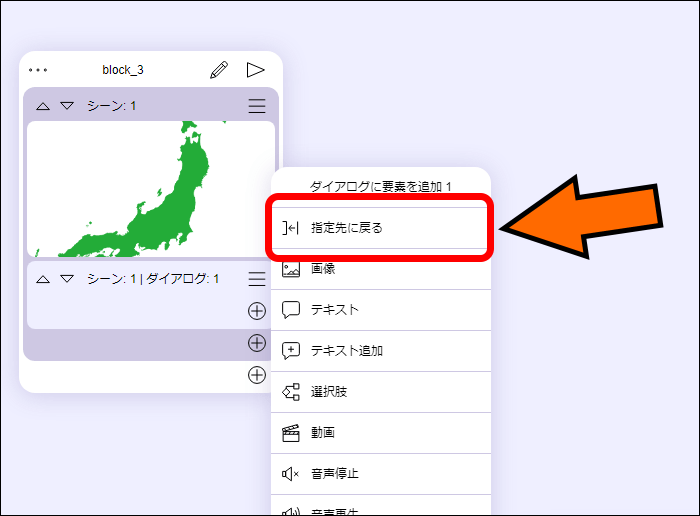Image resolution: width=700 pixels, height=516 pixels.
Task: Click the Japan map image in Scene 1
Action: tap(150, 190)
